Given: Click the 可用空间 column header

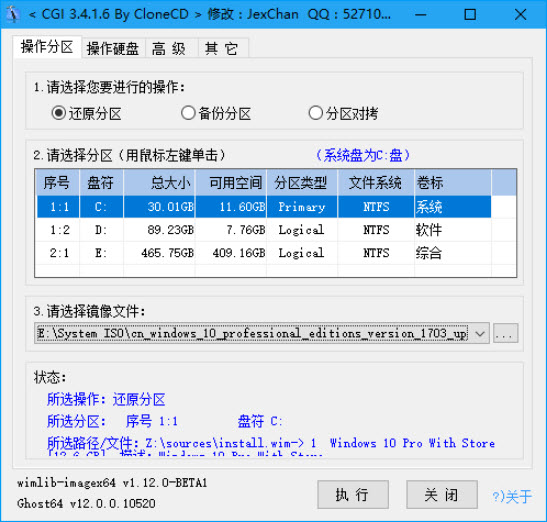Looking at the screenshot, I should click(231, 183).
